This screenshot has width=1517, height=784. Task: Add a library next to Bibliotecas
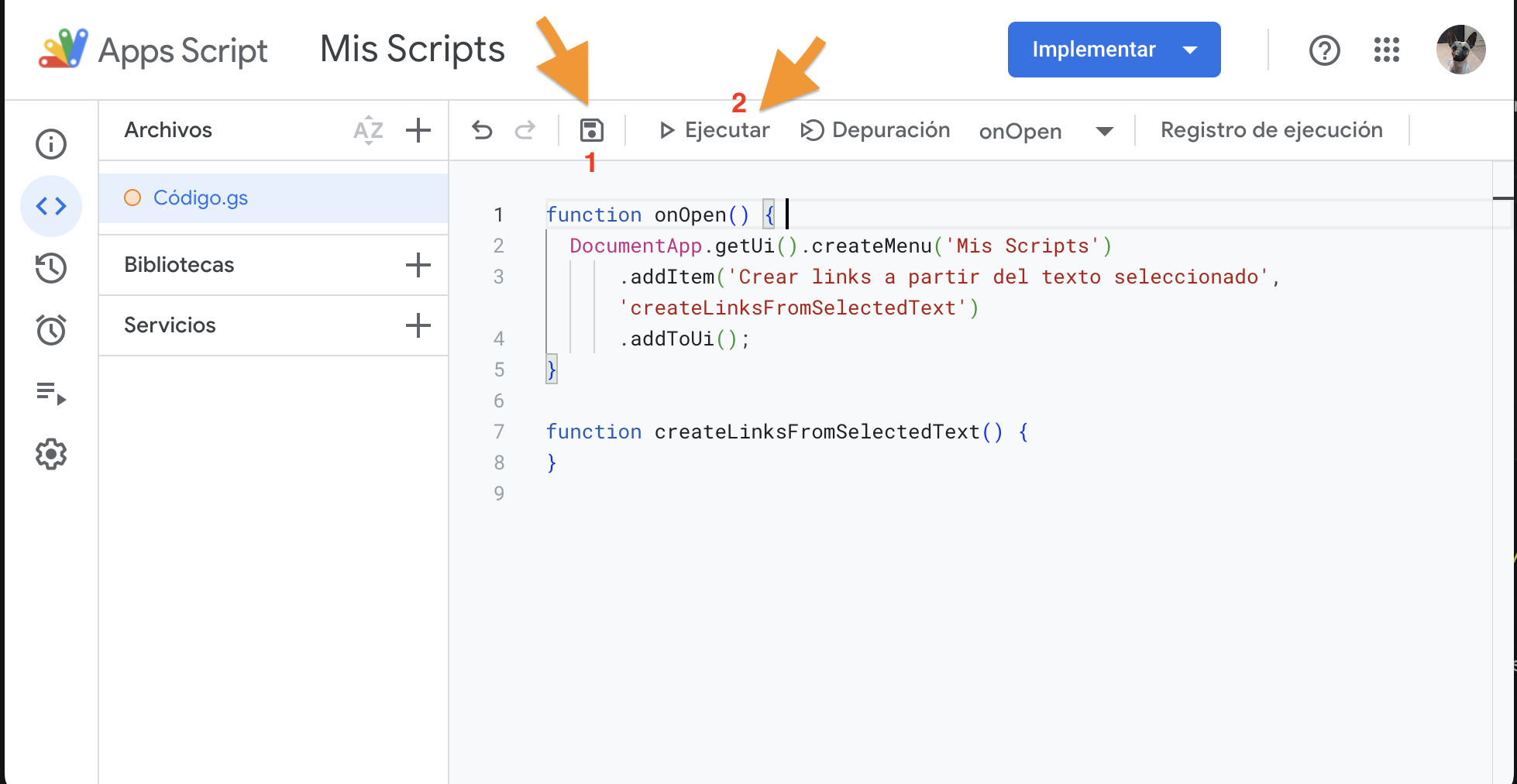418,265
